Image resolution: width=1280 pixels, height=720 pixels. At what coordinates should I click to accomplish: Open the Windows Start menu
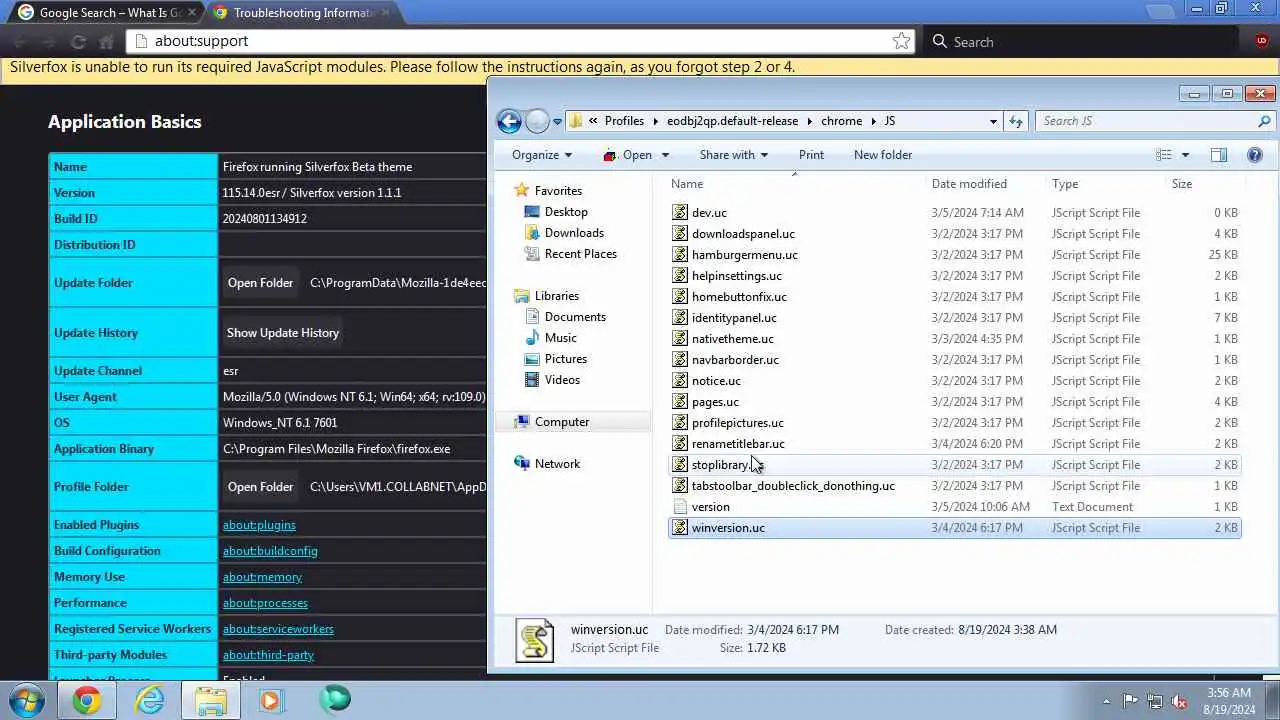point(26,700)
